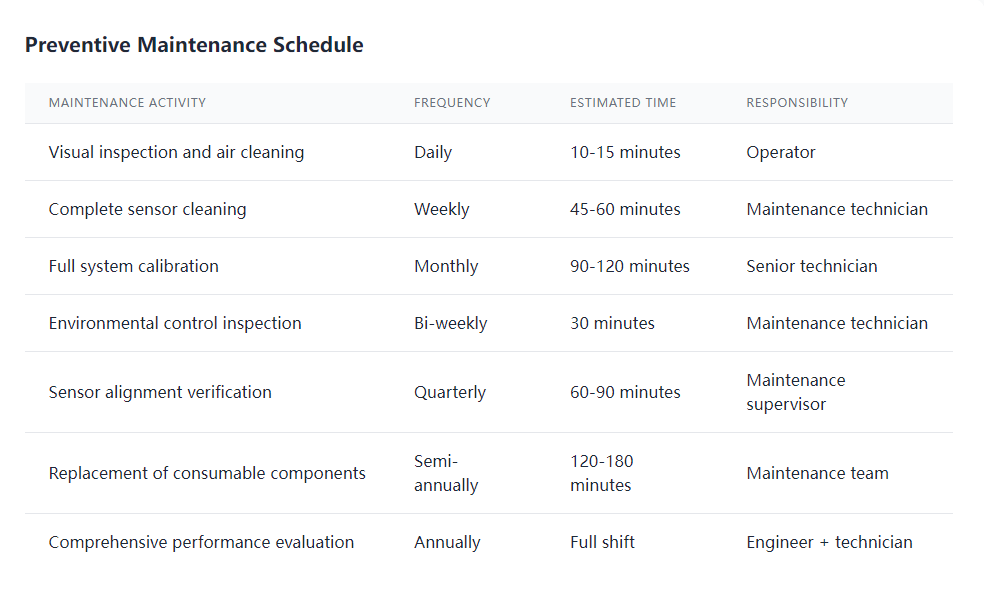Click Comprehensive performance evaluation cell
Screen dimensions: 984x593
201,542
